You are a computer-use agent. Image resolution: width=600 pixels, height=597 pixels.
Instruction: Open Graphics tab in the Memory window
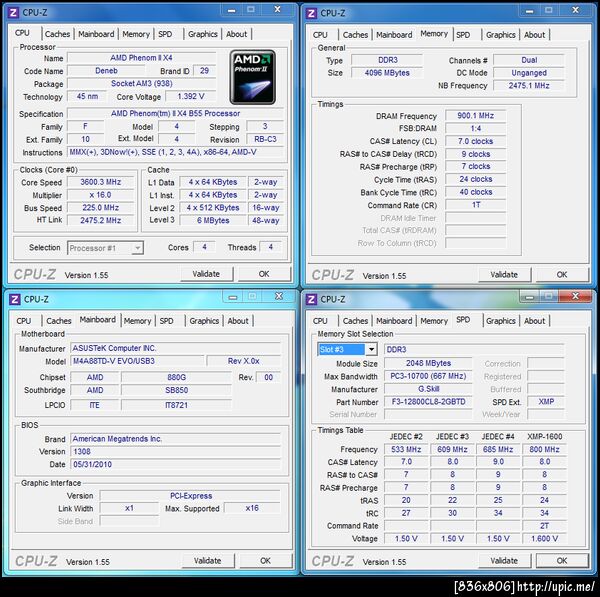click(x=501, y=35)
